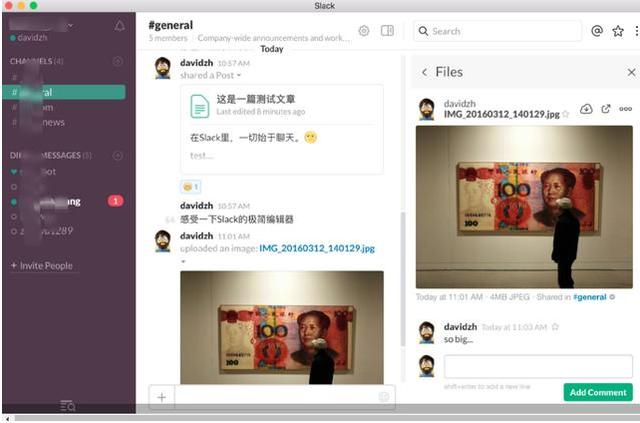Toggle the emoji reaction on the post
The image size is (640, 423).
[x=190, y=187]
